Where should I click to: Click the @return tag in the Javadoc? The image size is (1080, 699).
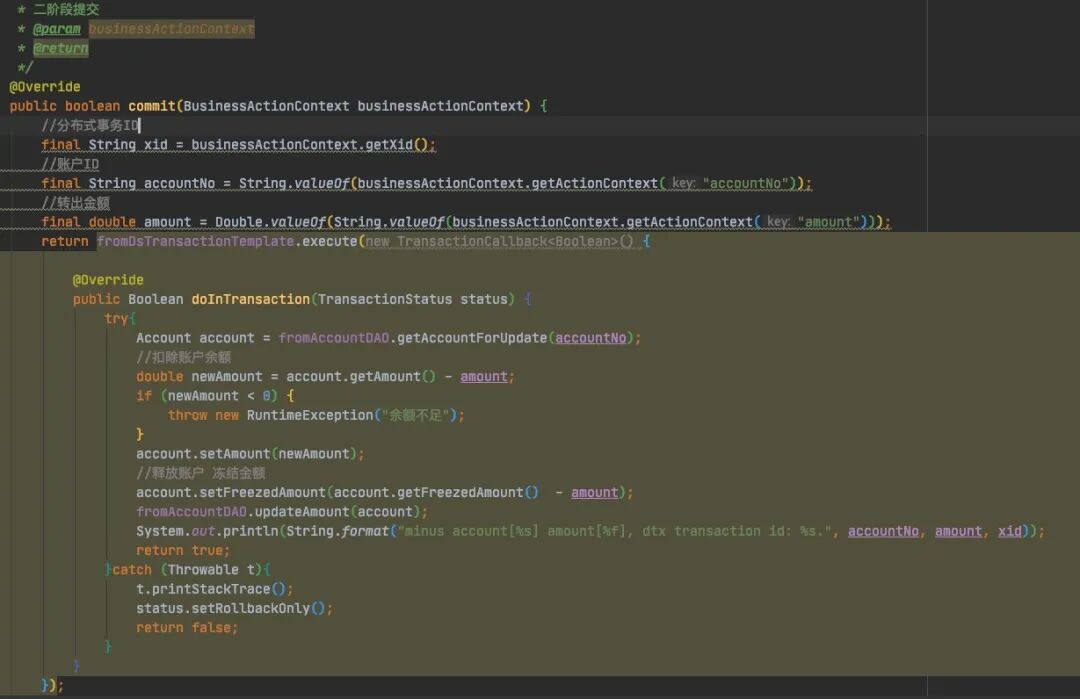(x=61, y=48)
